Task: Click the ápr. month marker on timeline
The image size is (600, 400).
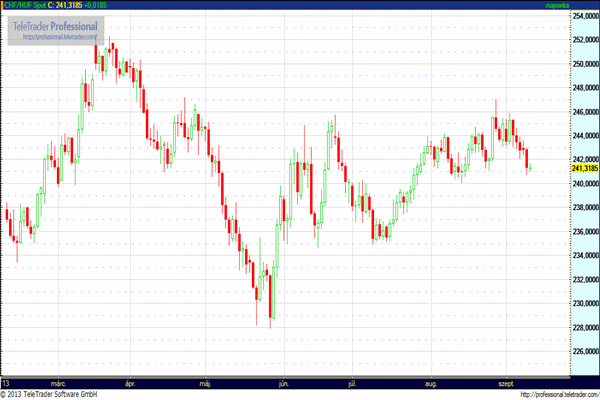Action: click(130, 384)
